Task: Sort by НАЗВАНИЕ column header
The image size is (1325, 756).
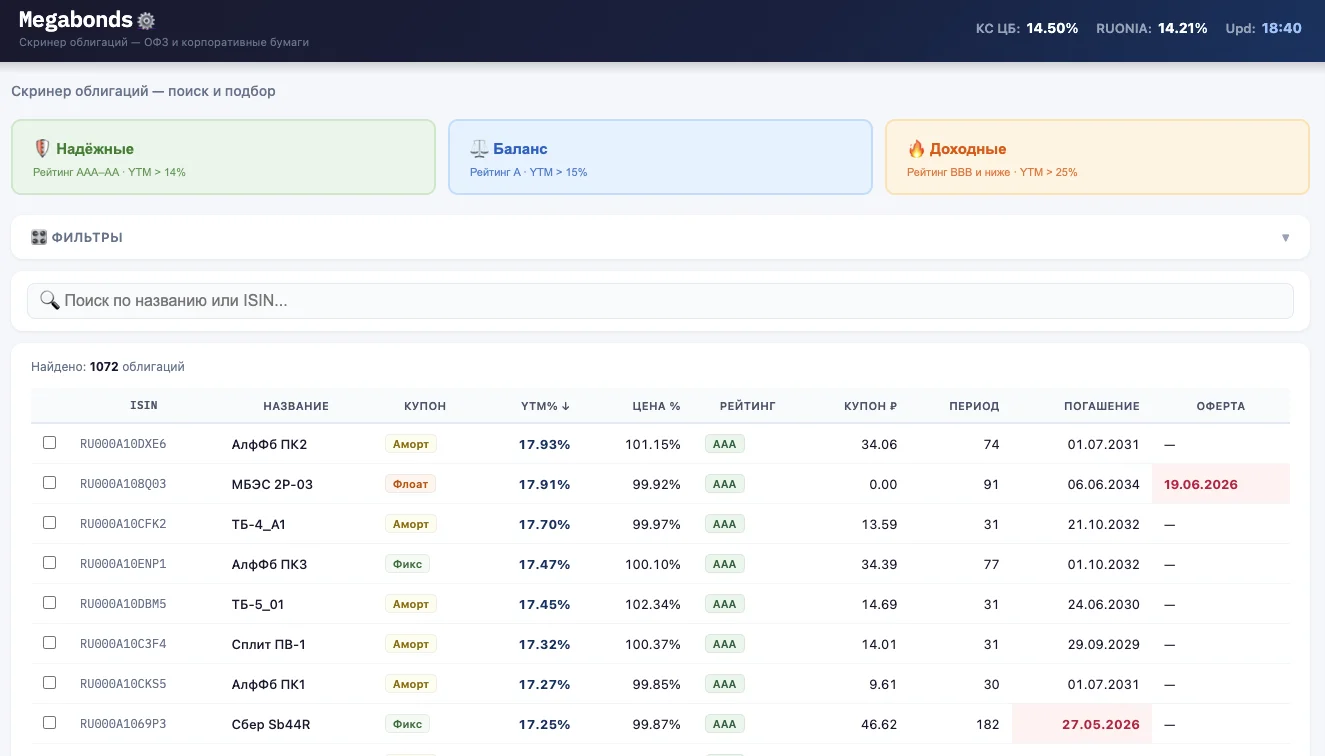Action: click(x=296, y=406)
